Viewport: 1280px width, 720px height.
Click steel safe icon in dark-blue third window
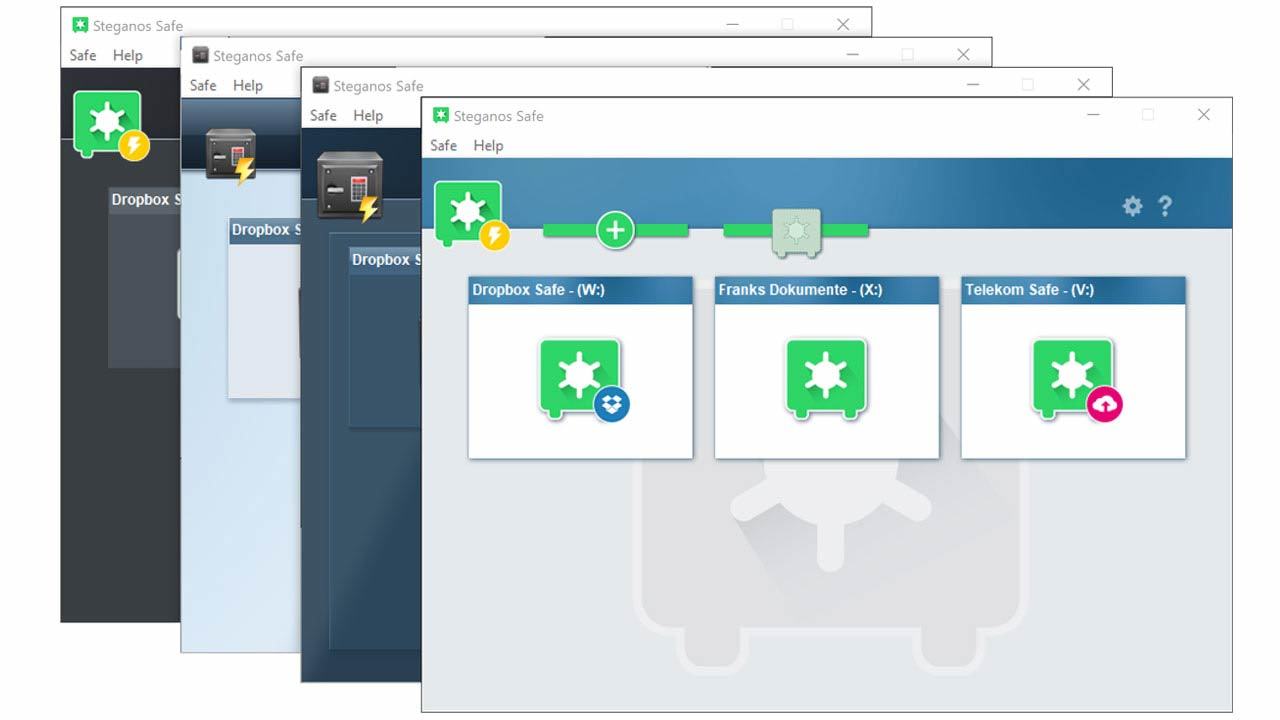click(350, 185)
